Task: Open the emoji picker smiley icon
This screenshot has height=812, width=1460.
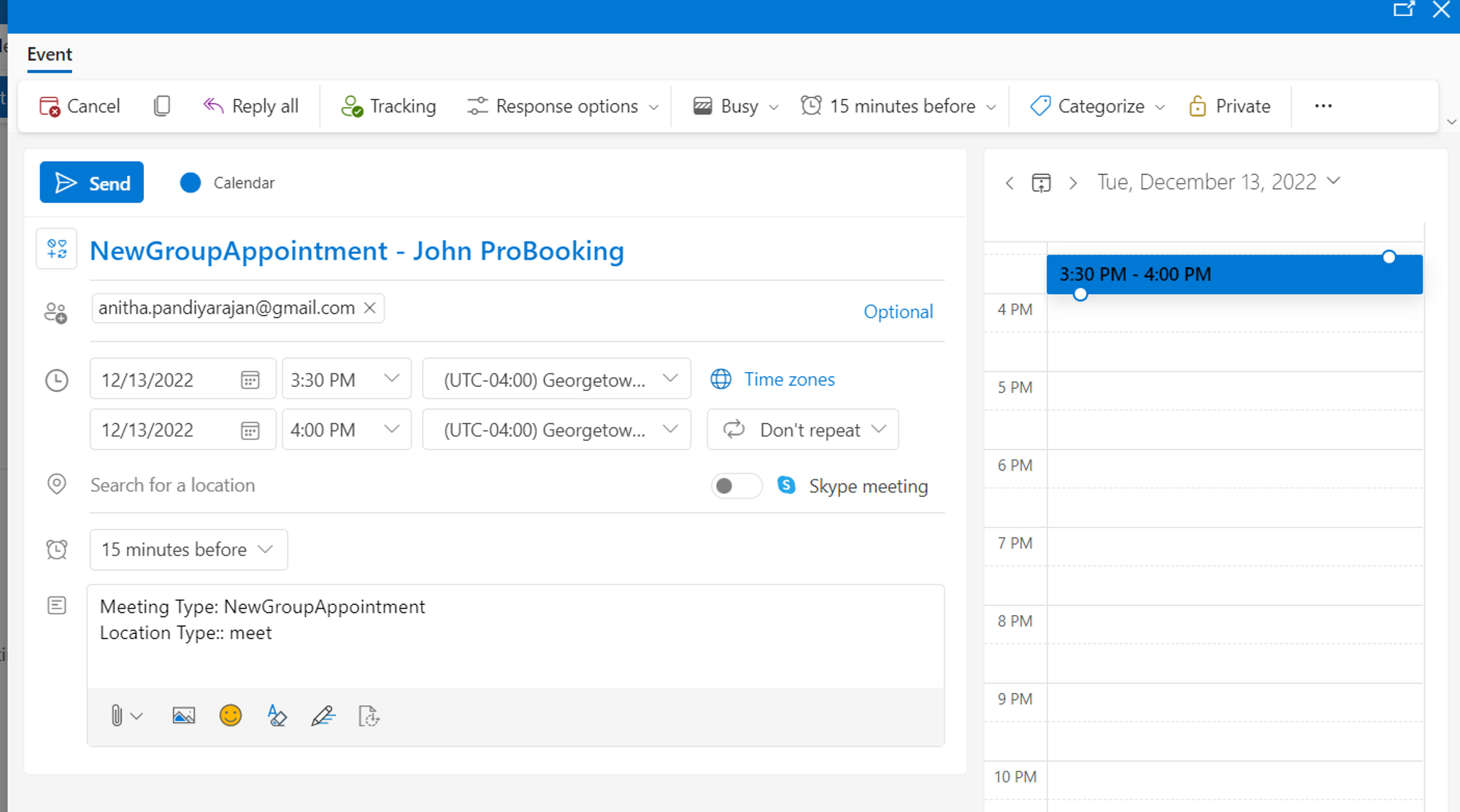Action: pos(231,716)
